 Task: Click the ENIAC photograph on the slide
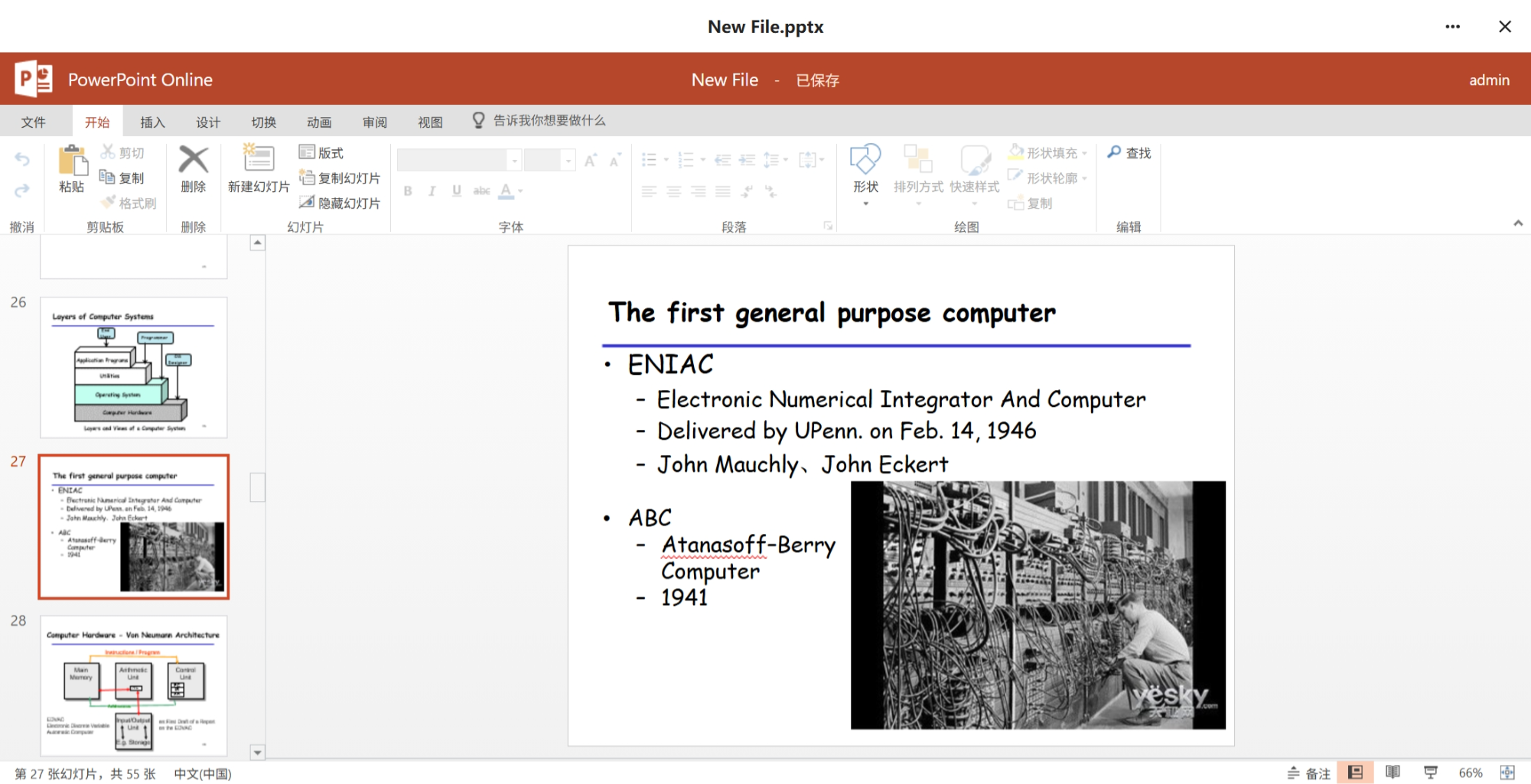1037,604
